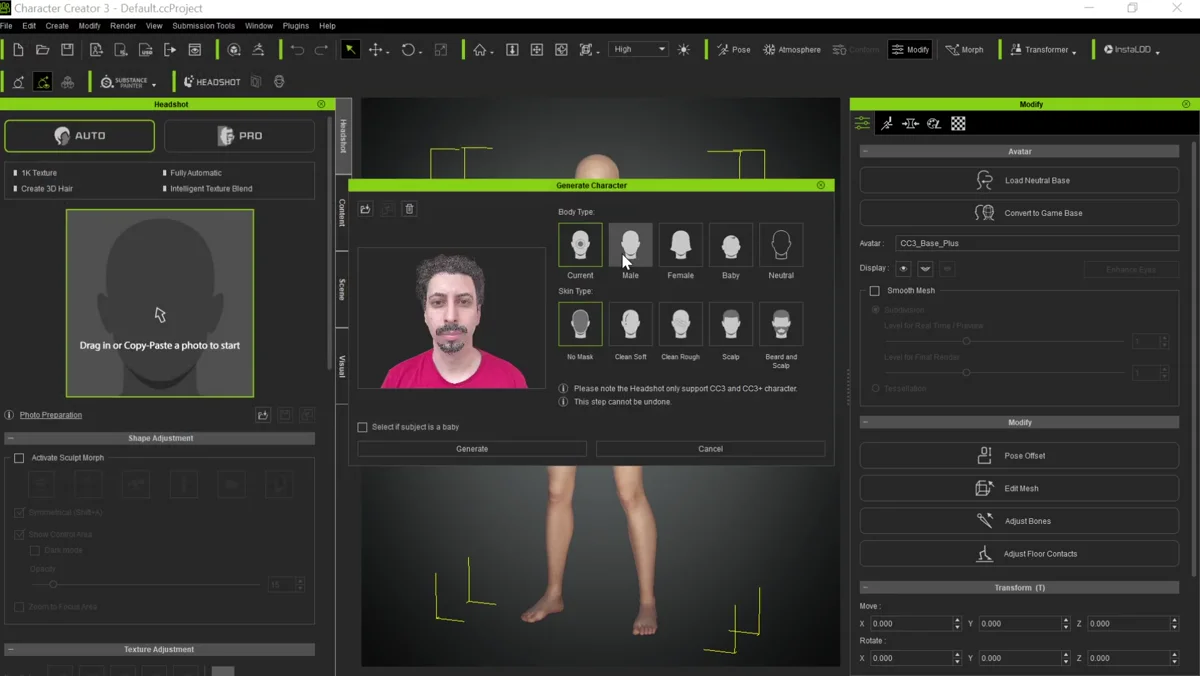
Task: Collapse the Texture Adjustment section
Action: (10, 649)
